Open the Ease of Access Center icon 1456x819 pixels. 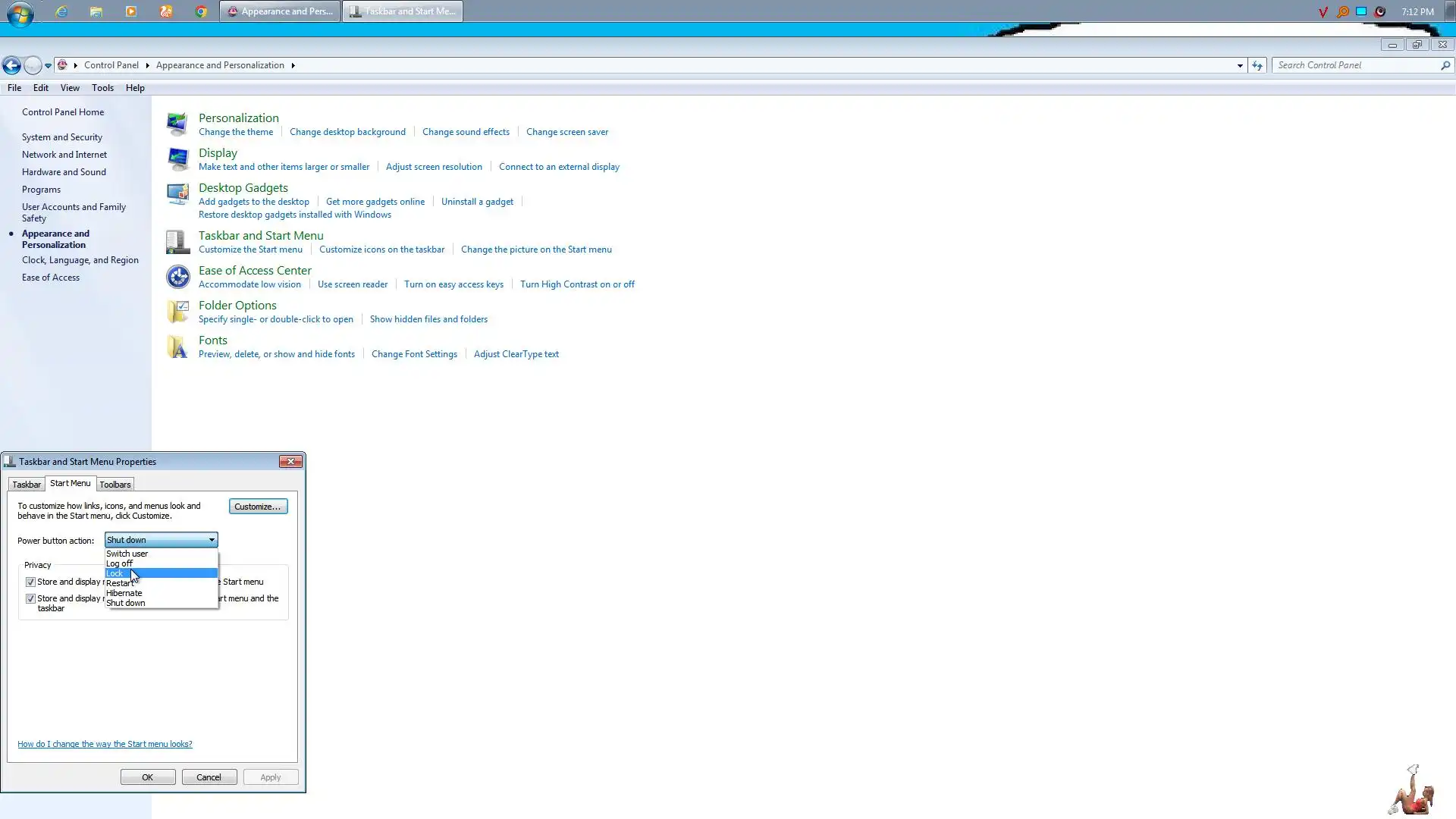[x=177, y=277]
